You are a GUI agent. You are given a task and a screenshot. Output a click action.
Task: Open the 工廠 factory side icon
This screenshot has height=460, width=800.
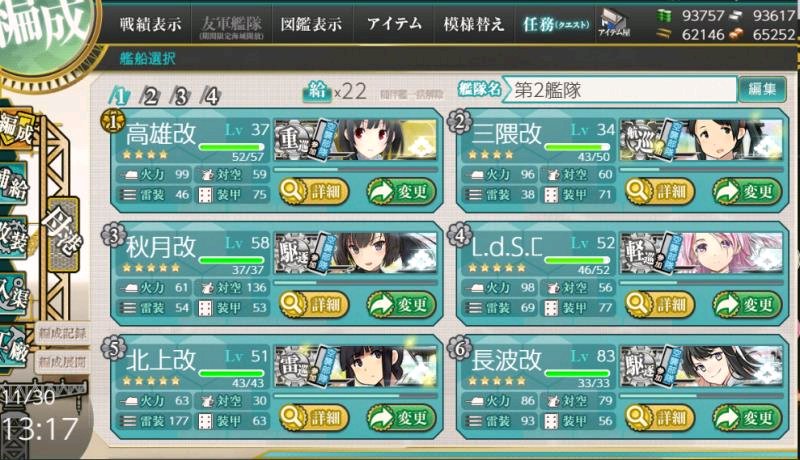pos(13,349)
